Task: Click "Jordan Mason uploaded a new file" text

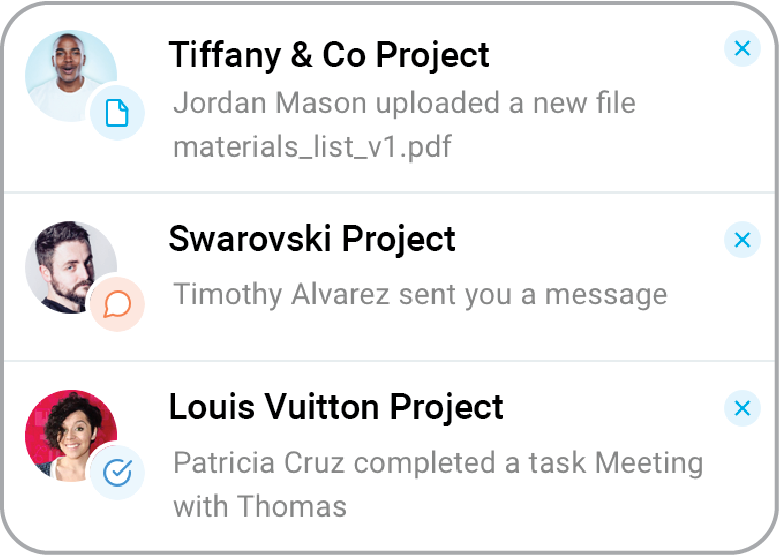Action: (x=404, y=103)
